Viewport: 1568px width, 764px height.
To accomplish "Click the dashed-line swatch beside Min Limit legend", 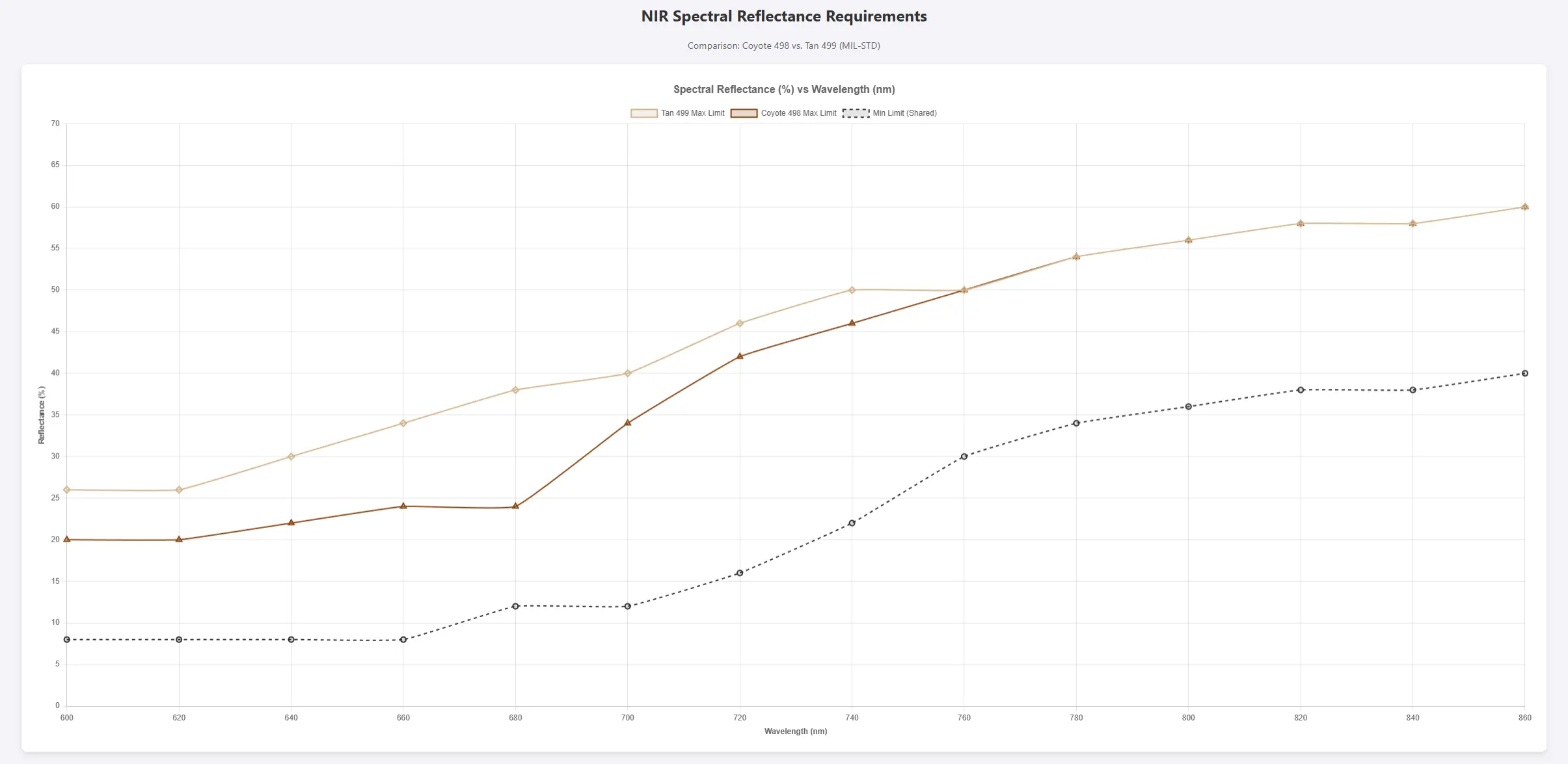I will 854,112.
